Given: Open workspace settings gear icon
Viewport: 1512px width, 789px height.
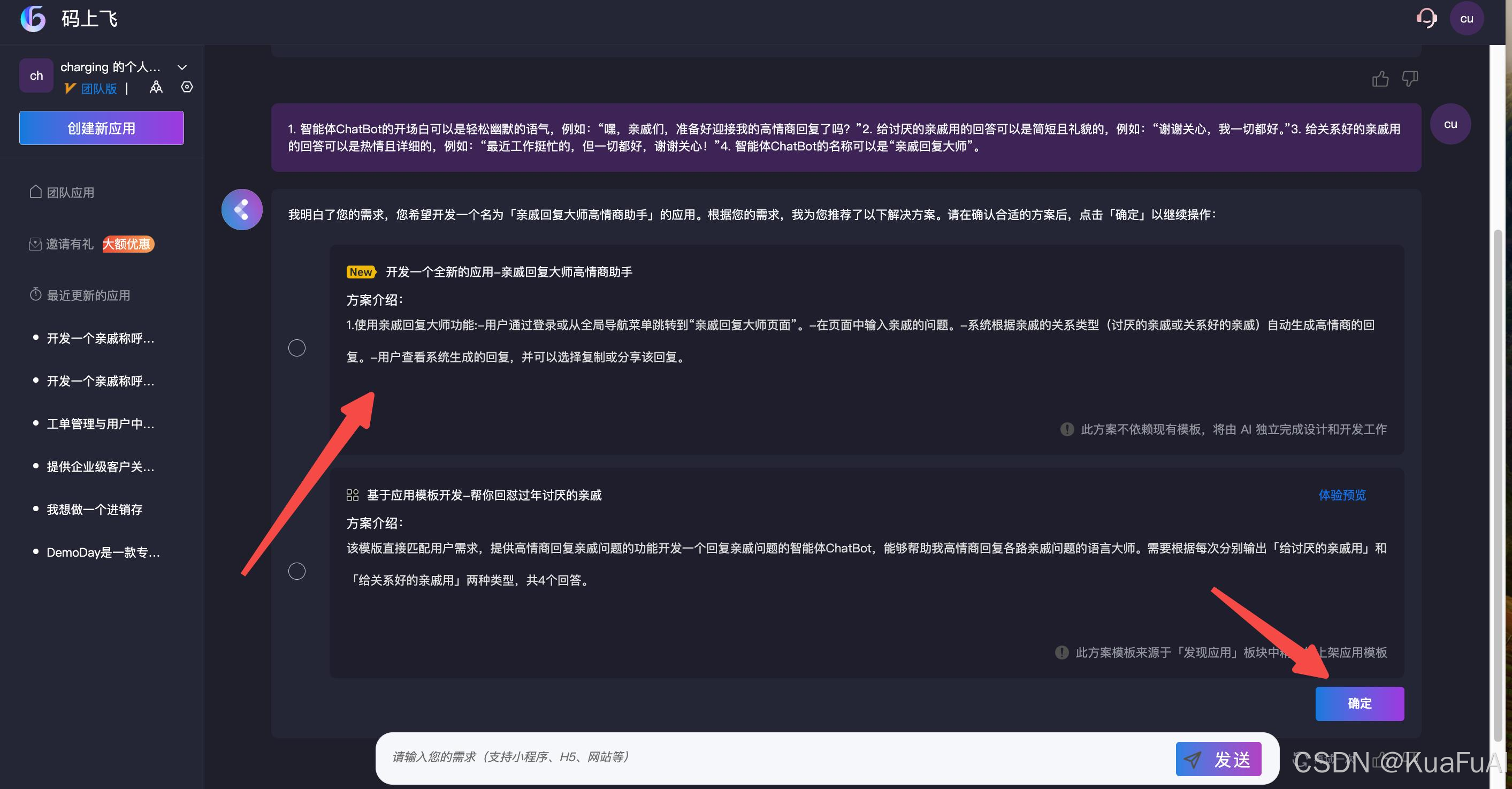Looking at the screenshot, I should [x=187, y=87].
